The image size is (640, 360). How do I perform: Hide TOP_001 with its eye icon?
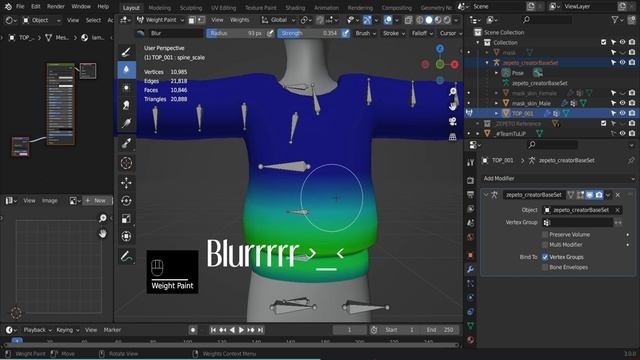(622, 113)
